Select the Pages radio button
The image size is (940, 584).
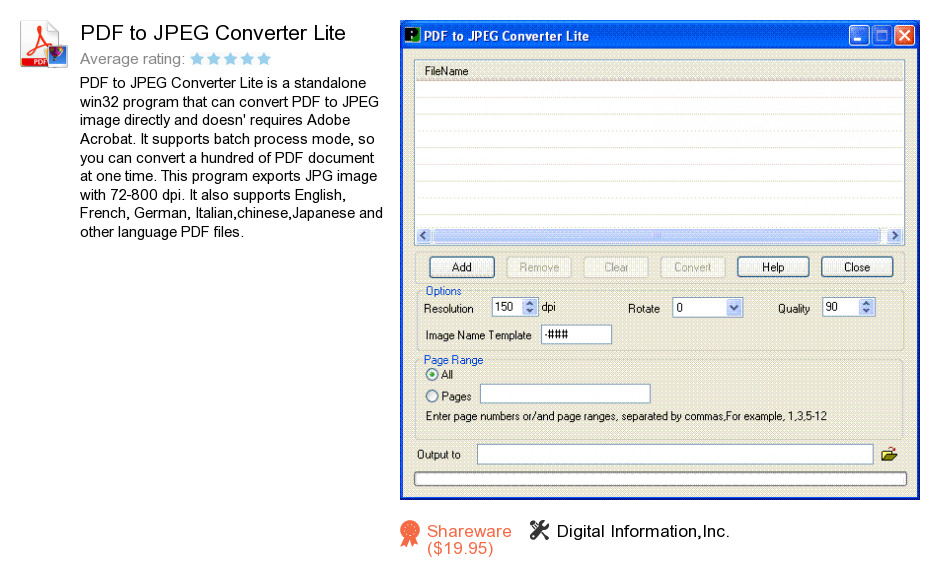[x=432, y=396]
